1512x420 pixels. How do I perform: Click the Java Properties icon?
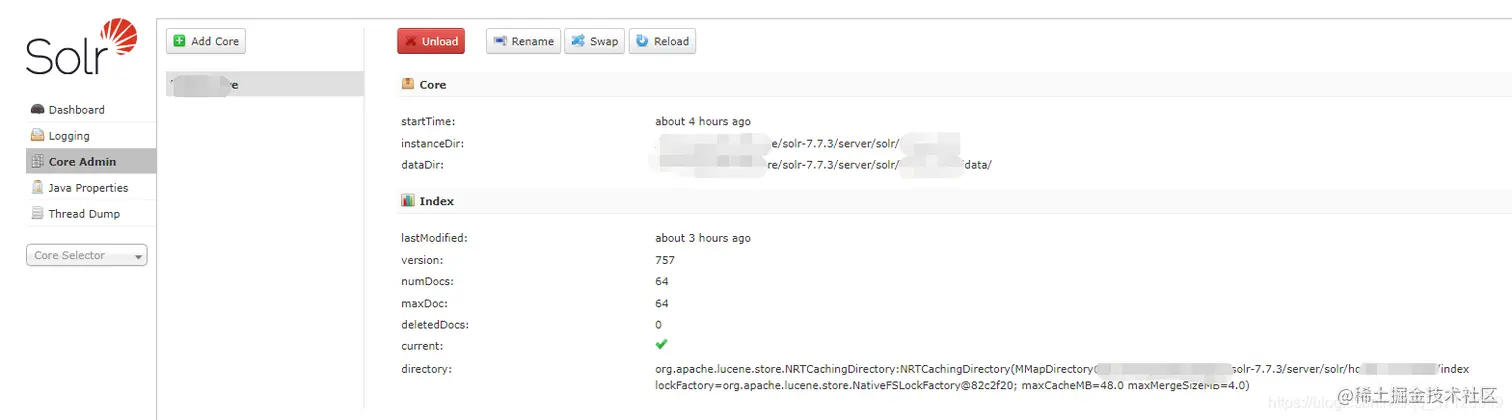[38, 187]
